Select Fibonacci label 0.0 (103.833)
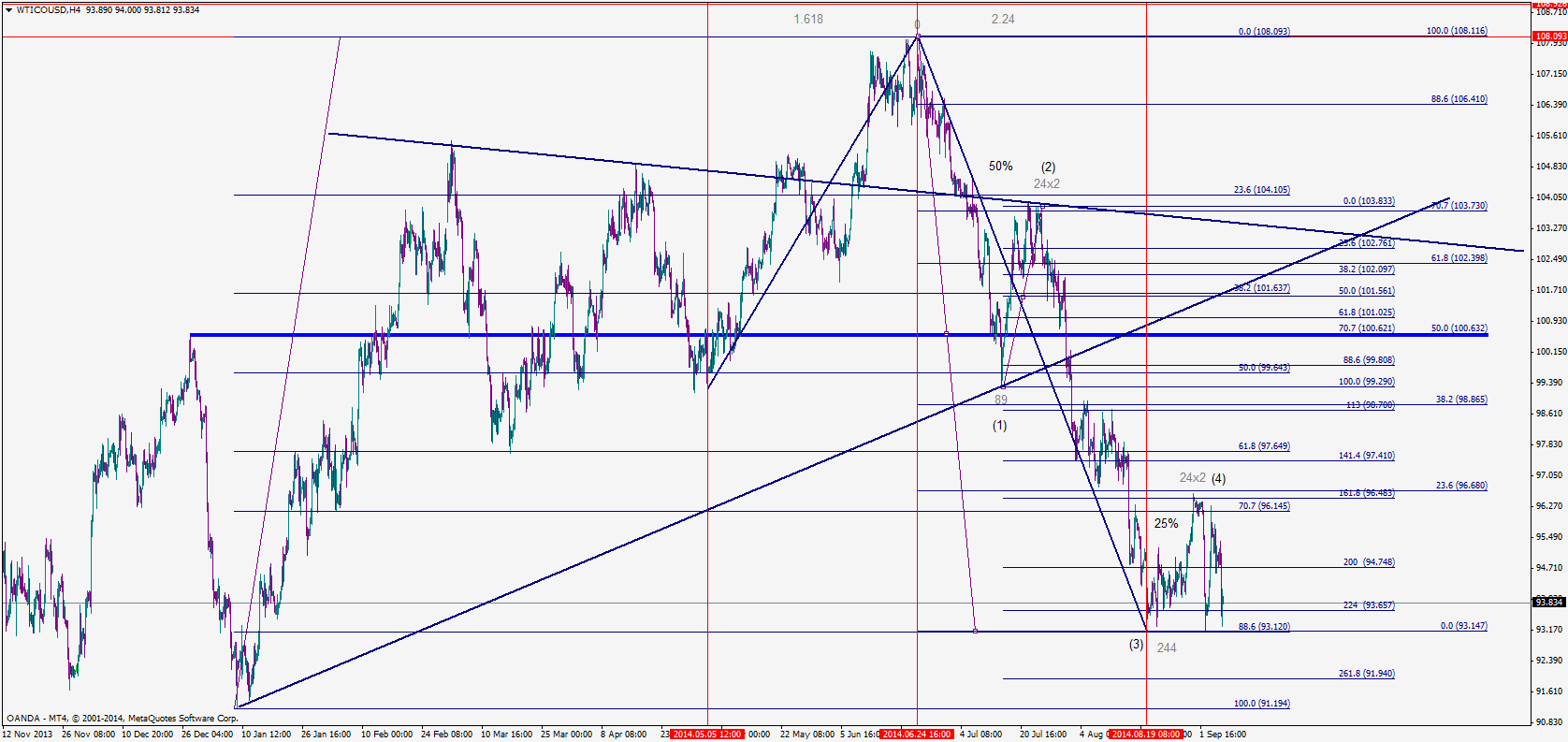 point(1369,200)
